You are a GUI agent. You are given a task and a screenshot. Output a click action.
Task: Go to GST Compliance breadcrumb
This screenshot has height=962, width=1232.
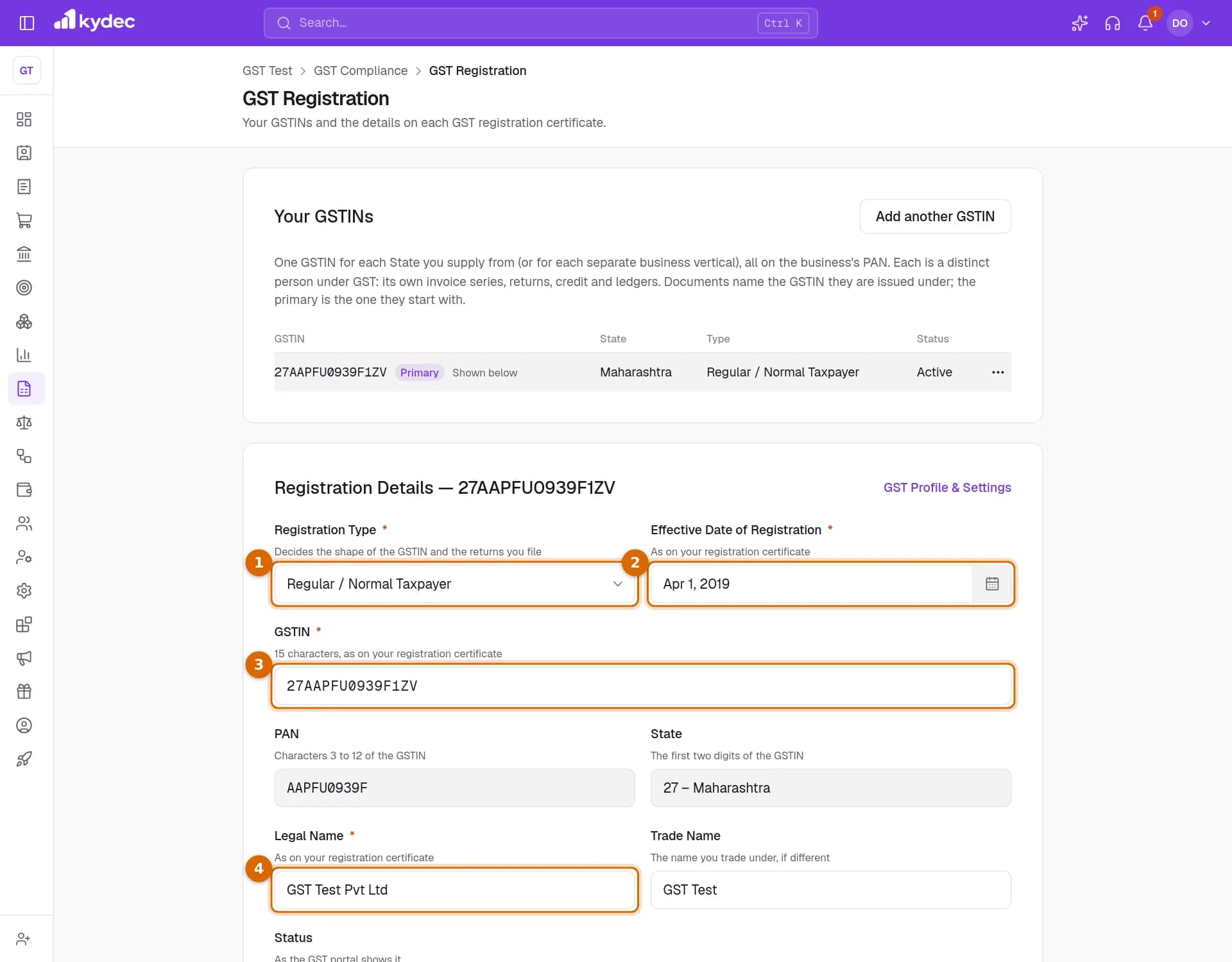point(361,71)
